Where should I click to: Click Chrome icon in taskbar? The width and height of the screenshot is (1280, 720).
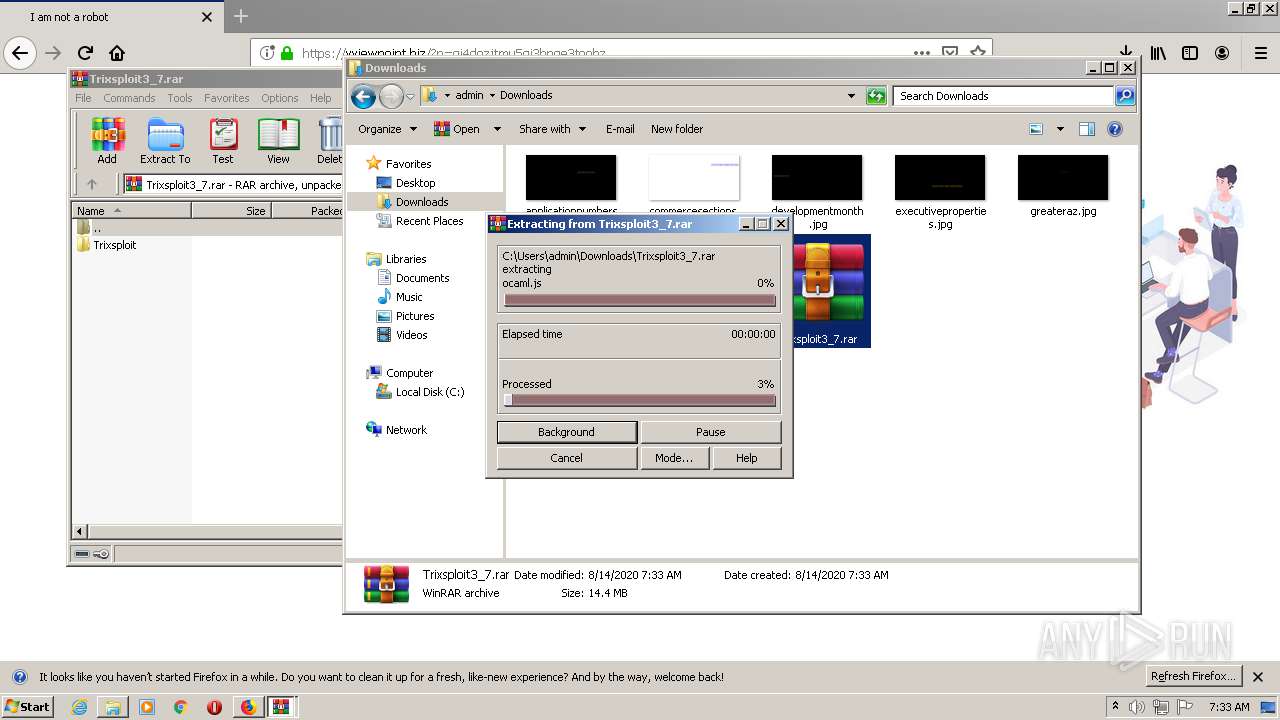click(x=181, y=707)
